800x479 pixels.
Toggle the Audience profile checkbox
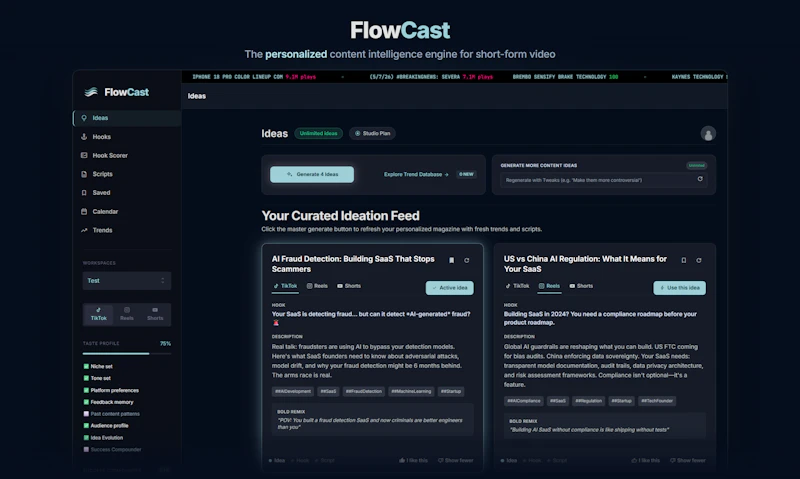tap(86, 425)
